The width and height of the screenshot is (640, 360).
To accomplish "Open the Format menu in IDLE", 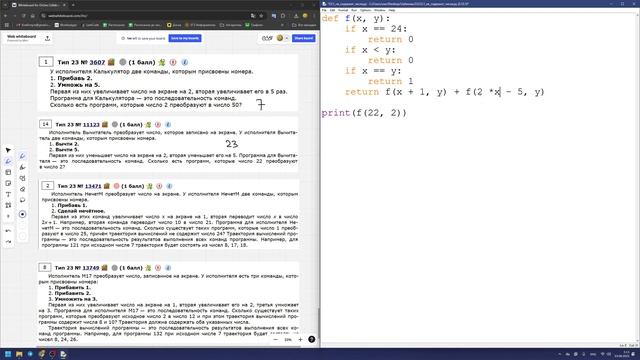I will click(343, 10).
